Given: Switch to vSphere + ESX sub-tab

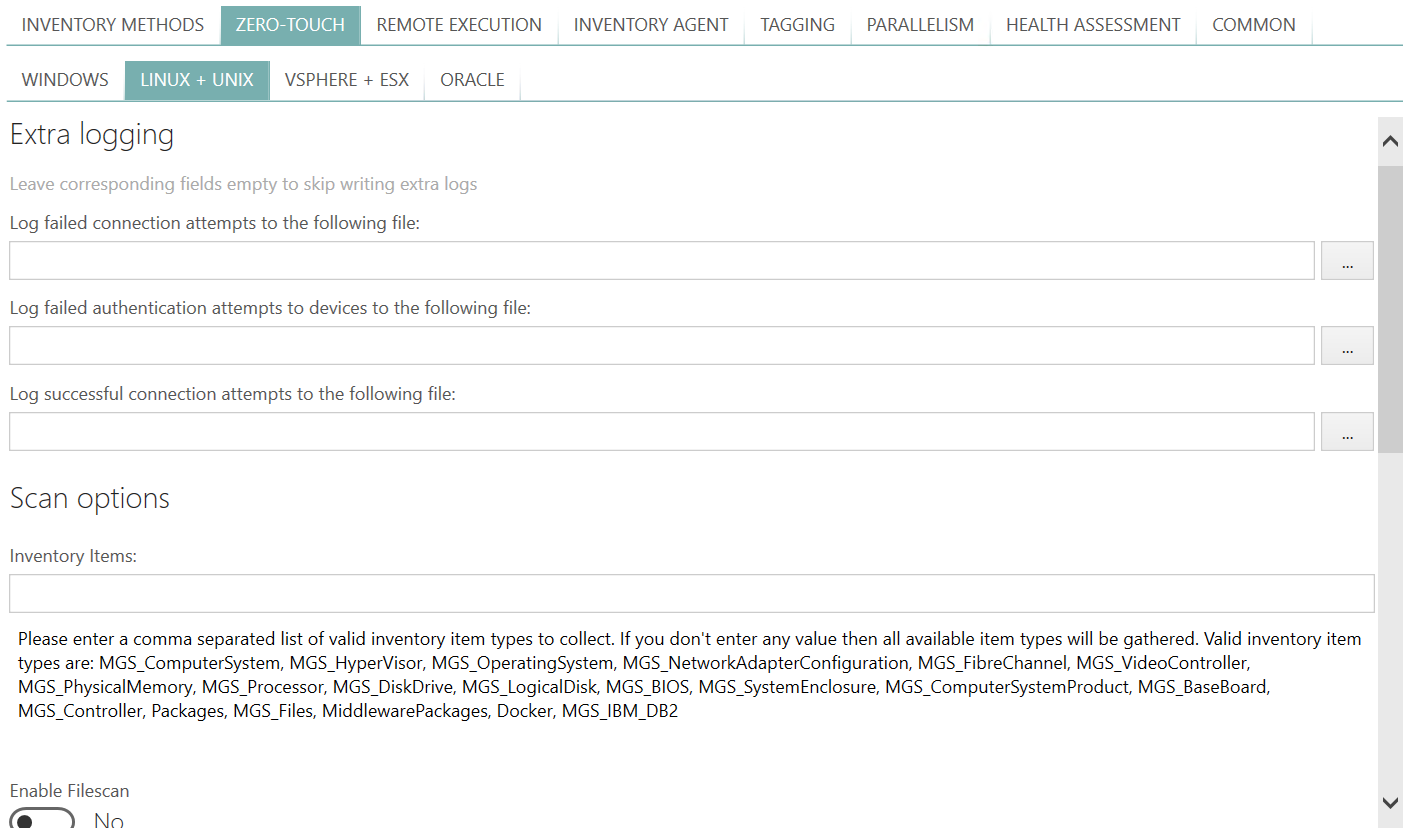Looking at the screenshot, I should coord(347,80).
